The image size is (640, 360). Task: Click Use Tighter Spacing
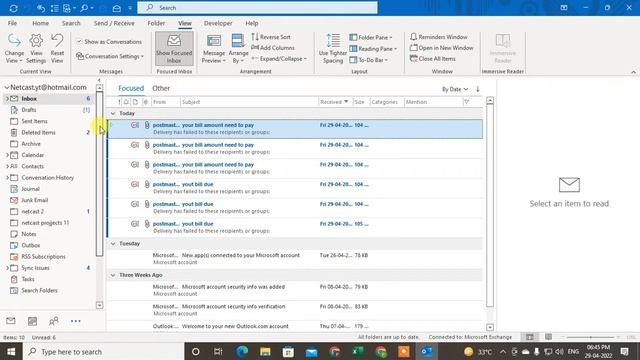coord(333,49)
